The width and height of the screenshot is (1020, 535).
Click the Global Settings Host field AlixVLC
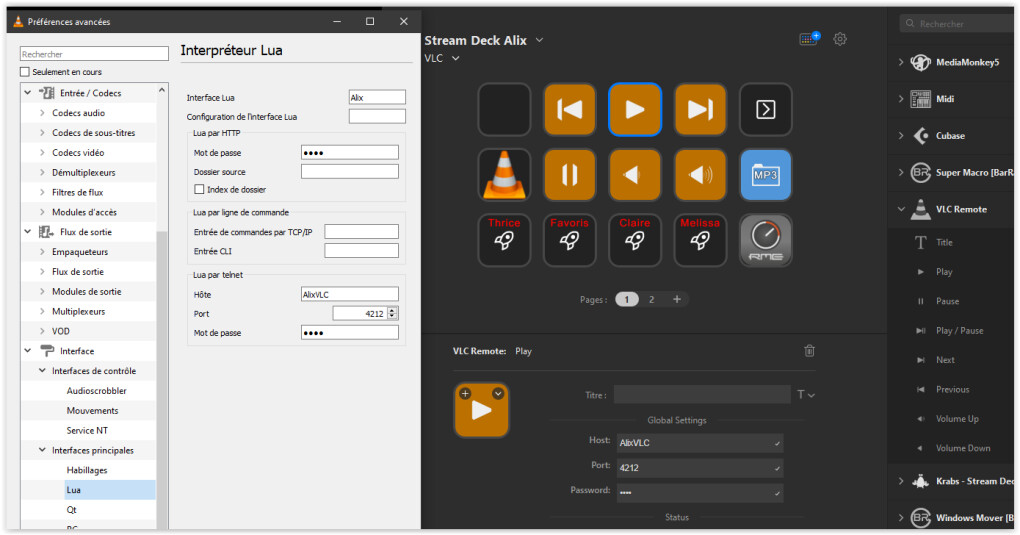tap(699, 443)
